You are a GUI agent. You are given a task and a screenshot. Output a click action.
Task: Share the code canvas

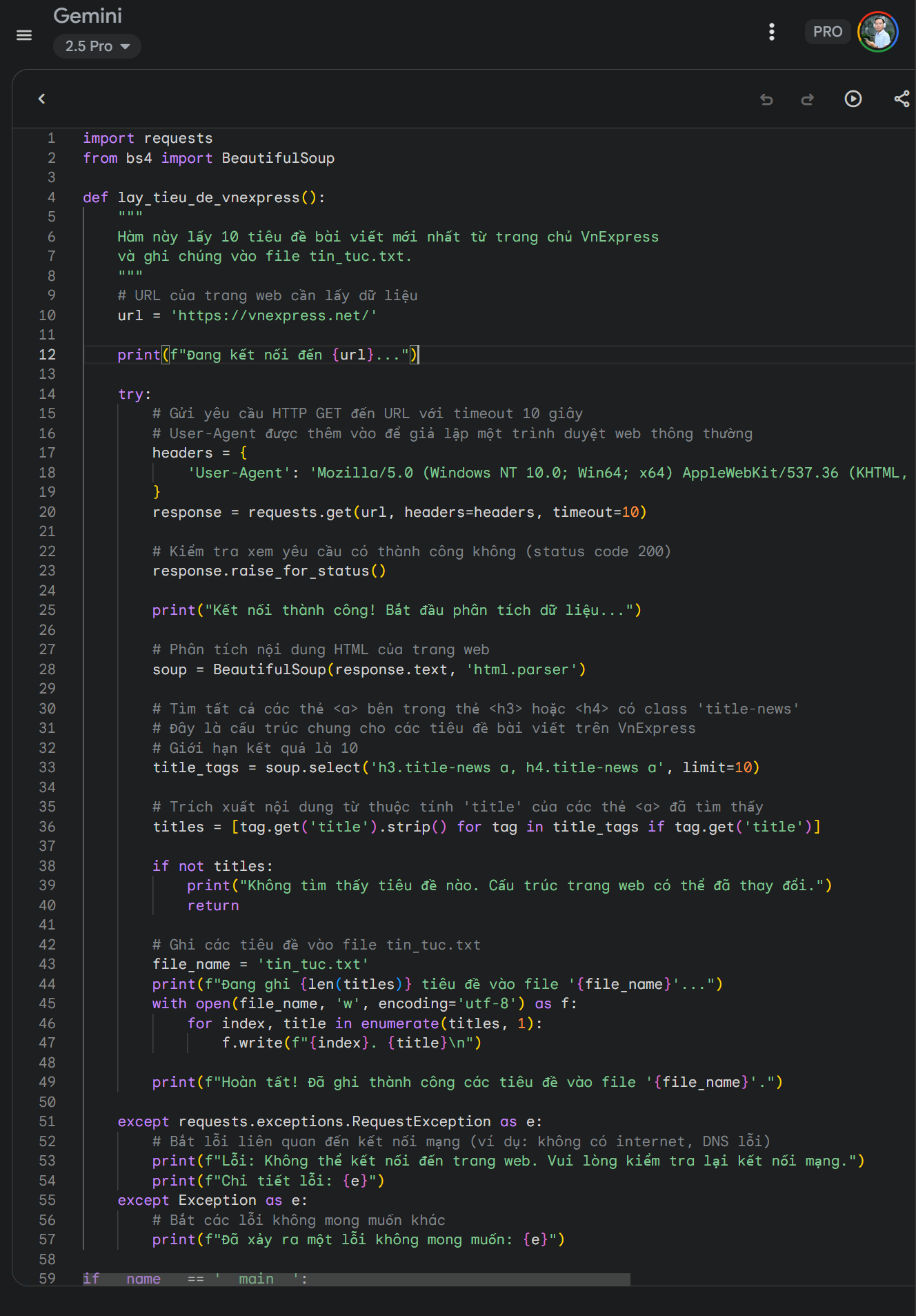(902, 99)
